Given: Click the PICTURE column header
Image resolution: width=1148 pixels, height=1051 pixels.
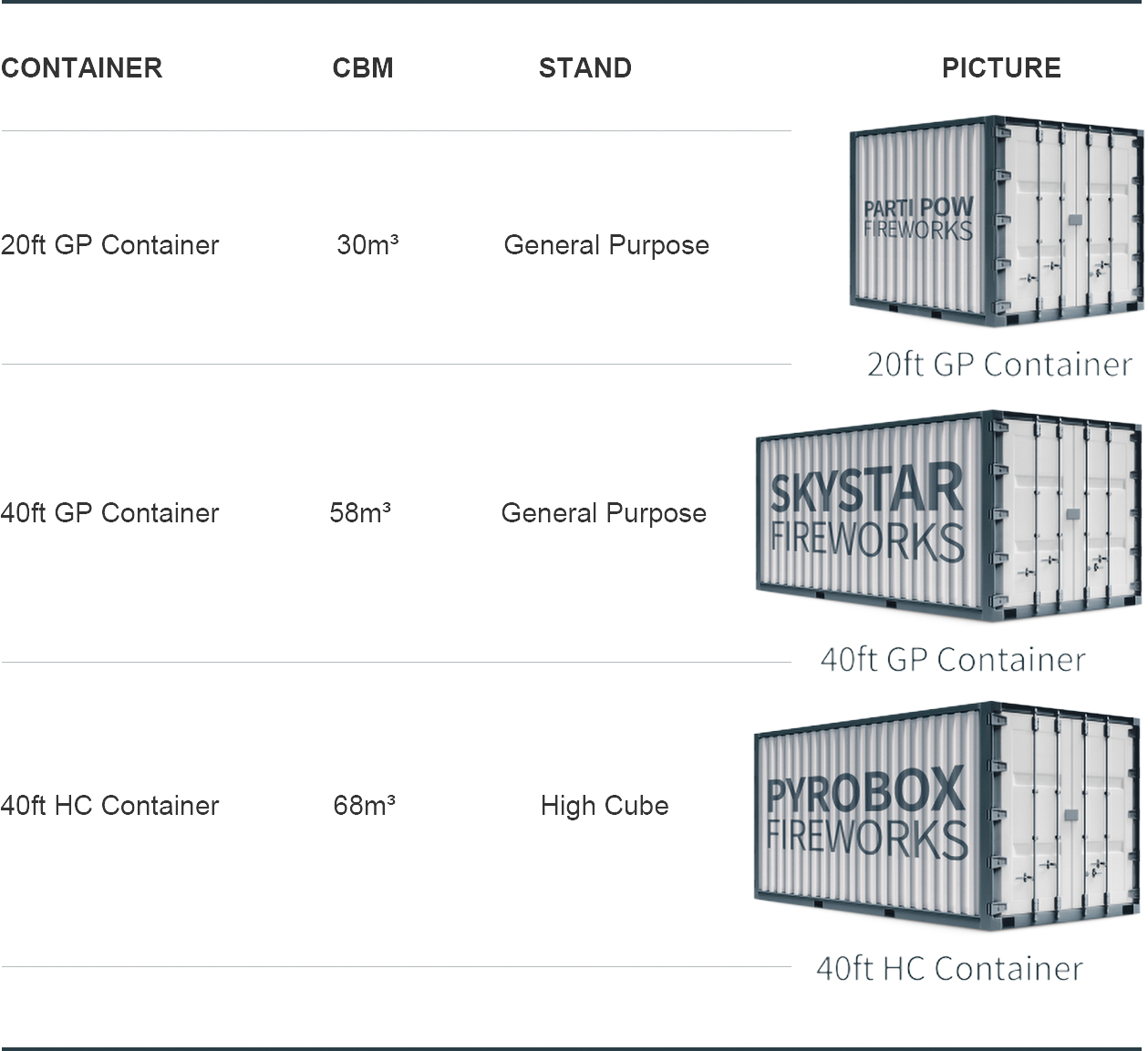Looking at the screenshot, I should (x=1001, y=68).
